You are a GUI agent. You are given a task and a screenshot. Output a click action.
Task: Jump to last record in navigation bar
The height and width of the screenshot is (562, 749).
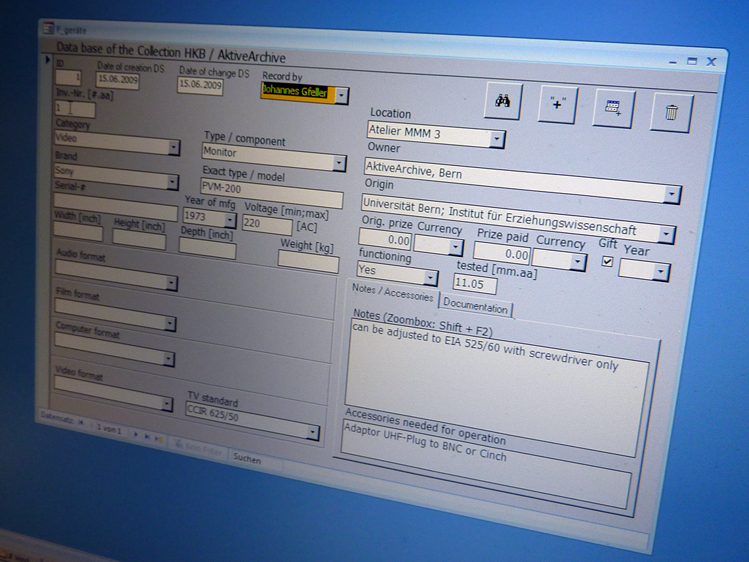click(x=149, y=435)
